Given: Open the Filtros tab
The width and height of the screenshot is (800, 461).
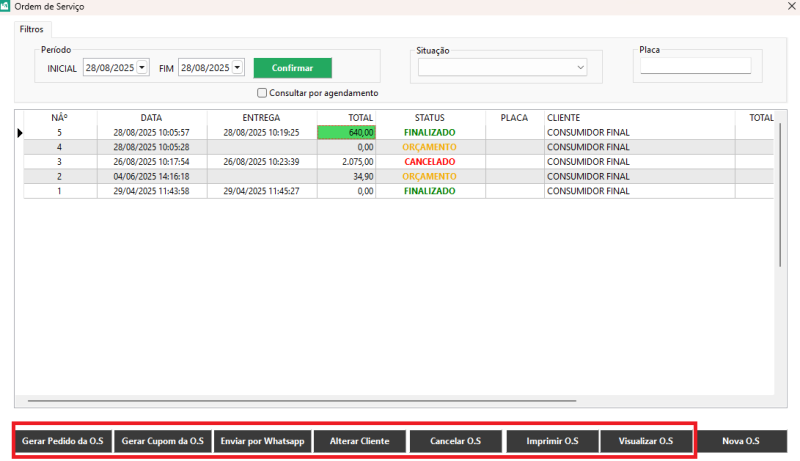Looking at the screenshot, I should coord(32,29).
